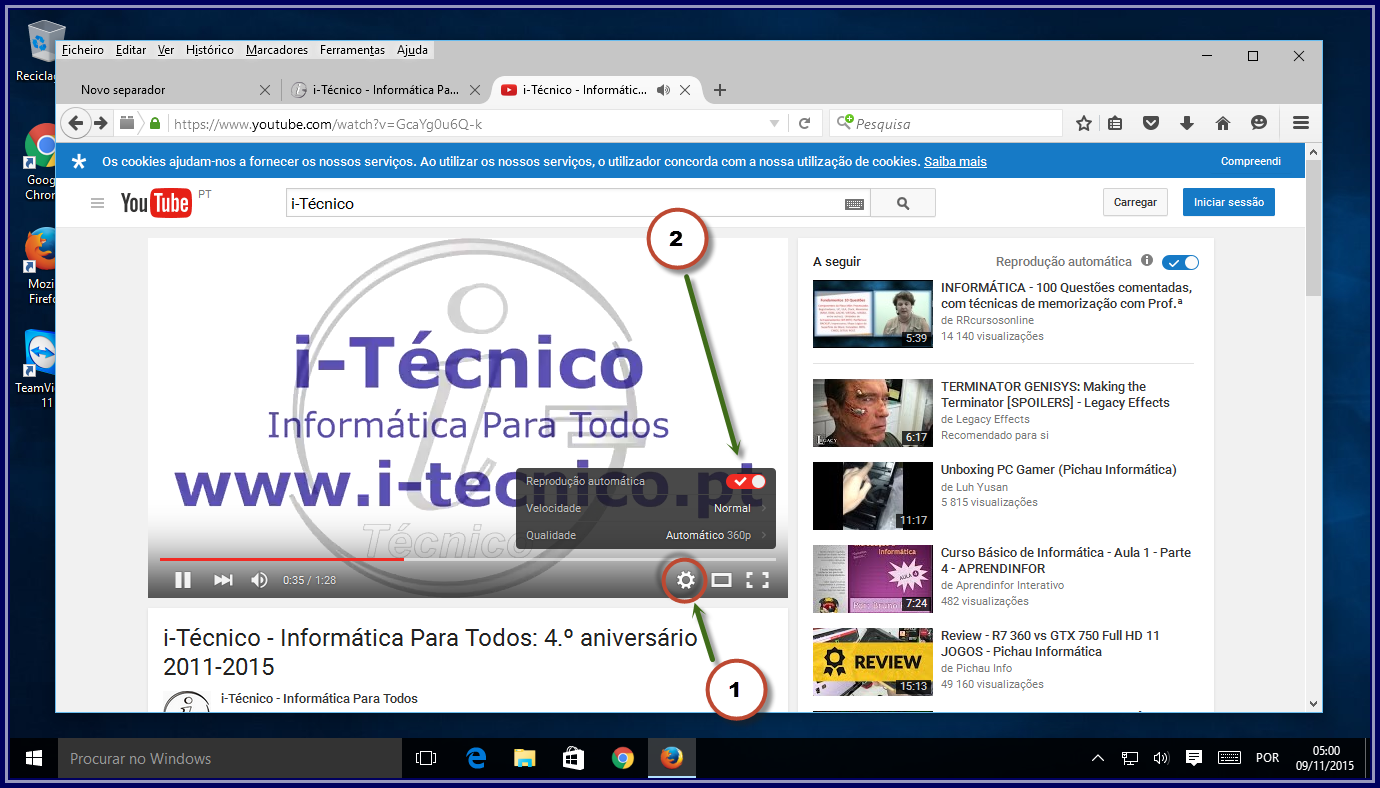Open the Firefox downloads panel
The width and height of the screenshot is (1380, 788).
[x=1187, y=123]
